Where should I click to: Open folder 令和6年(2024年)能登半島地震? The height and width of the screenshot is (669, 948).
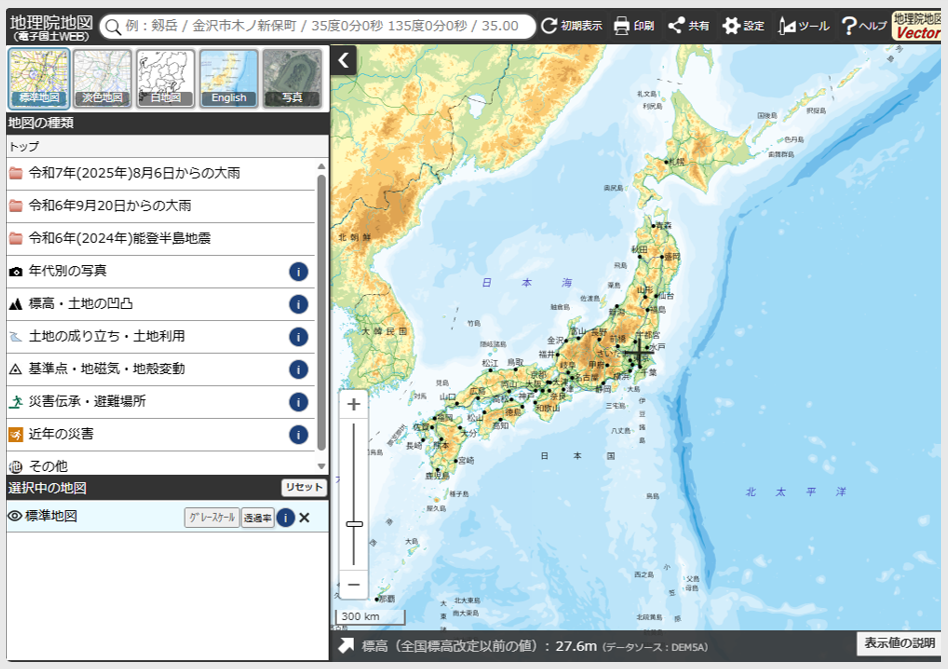point(161,239)
